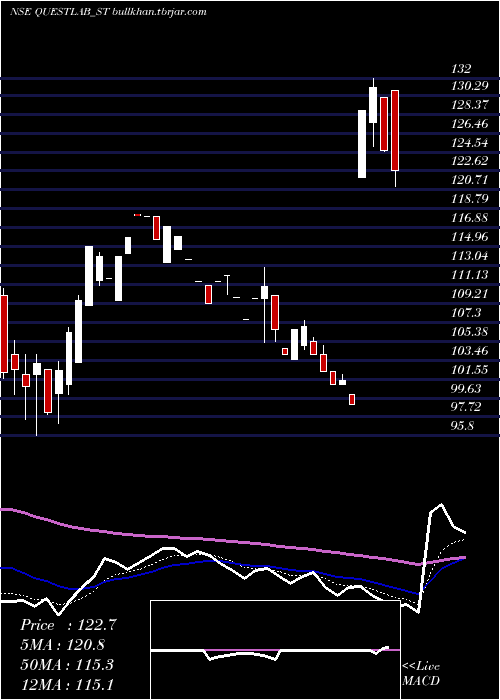Click the 5MA : 120.8 readout

click(62, 645)
